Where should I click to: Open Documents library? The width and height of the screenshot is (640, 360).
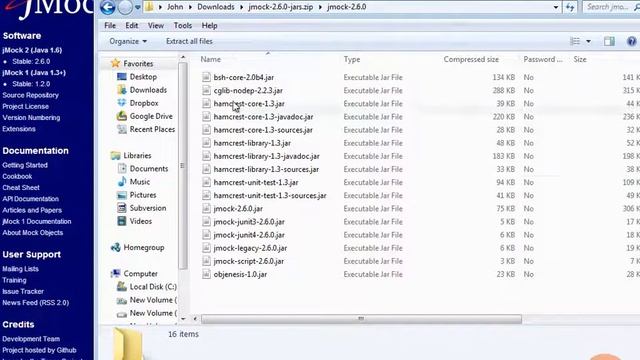(149, 169)
